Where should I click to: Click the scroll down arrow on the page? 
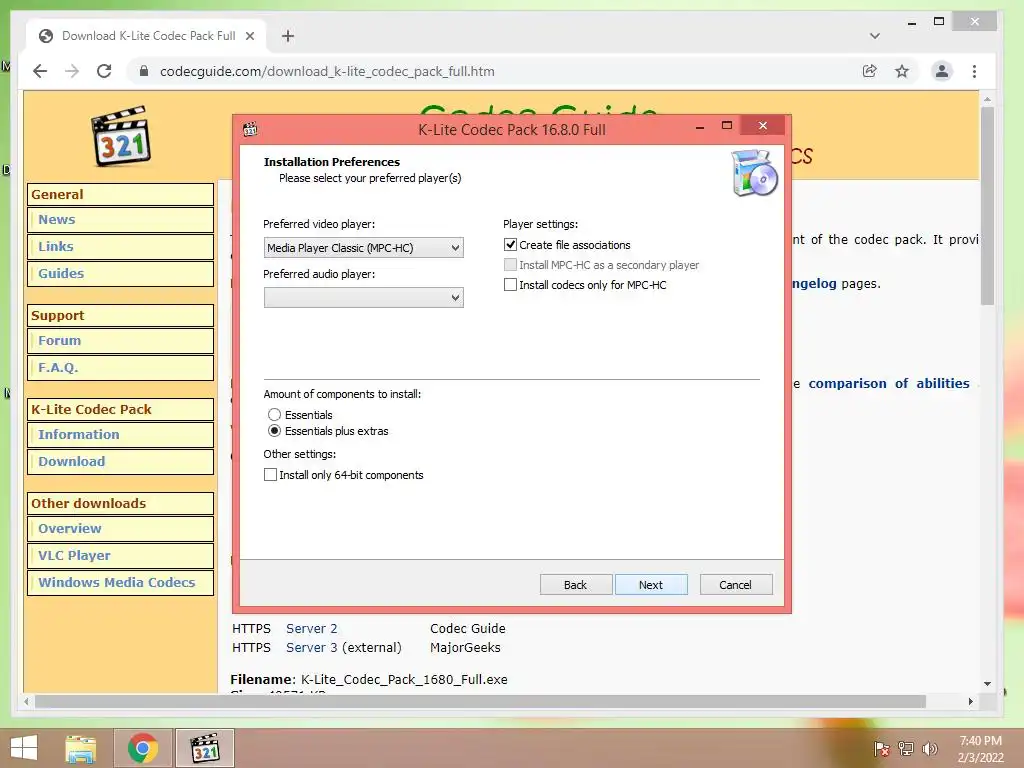coord(987,684)
